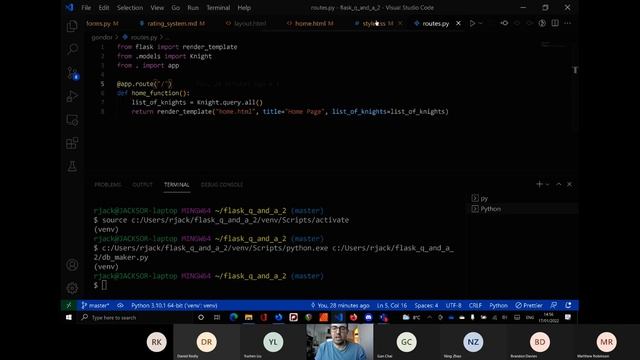
Task: Open Source Control view with pending badge
Action: pyautogui.click(x=72, y=73)
